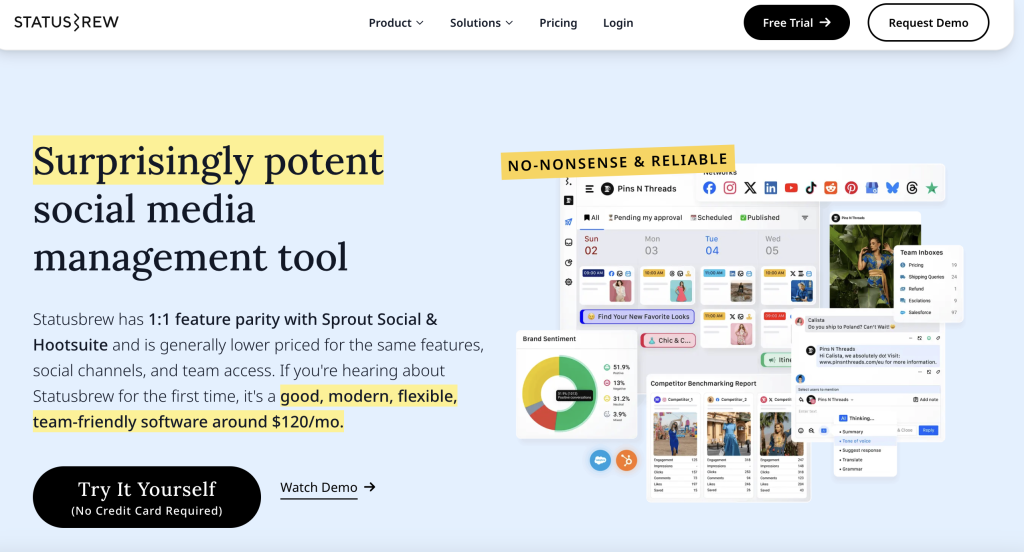Choose Translate in AI menu
The width and height of the screenshot is (1024, 552).
click(x=851, y=460)
